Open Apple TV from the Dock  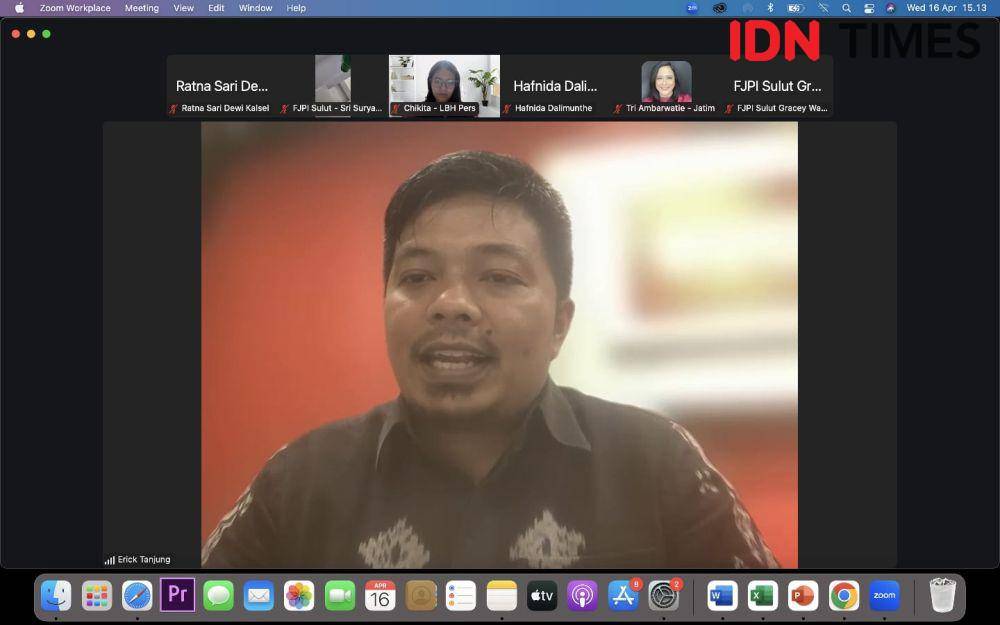(542, 596)
